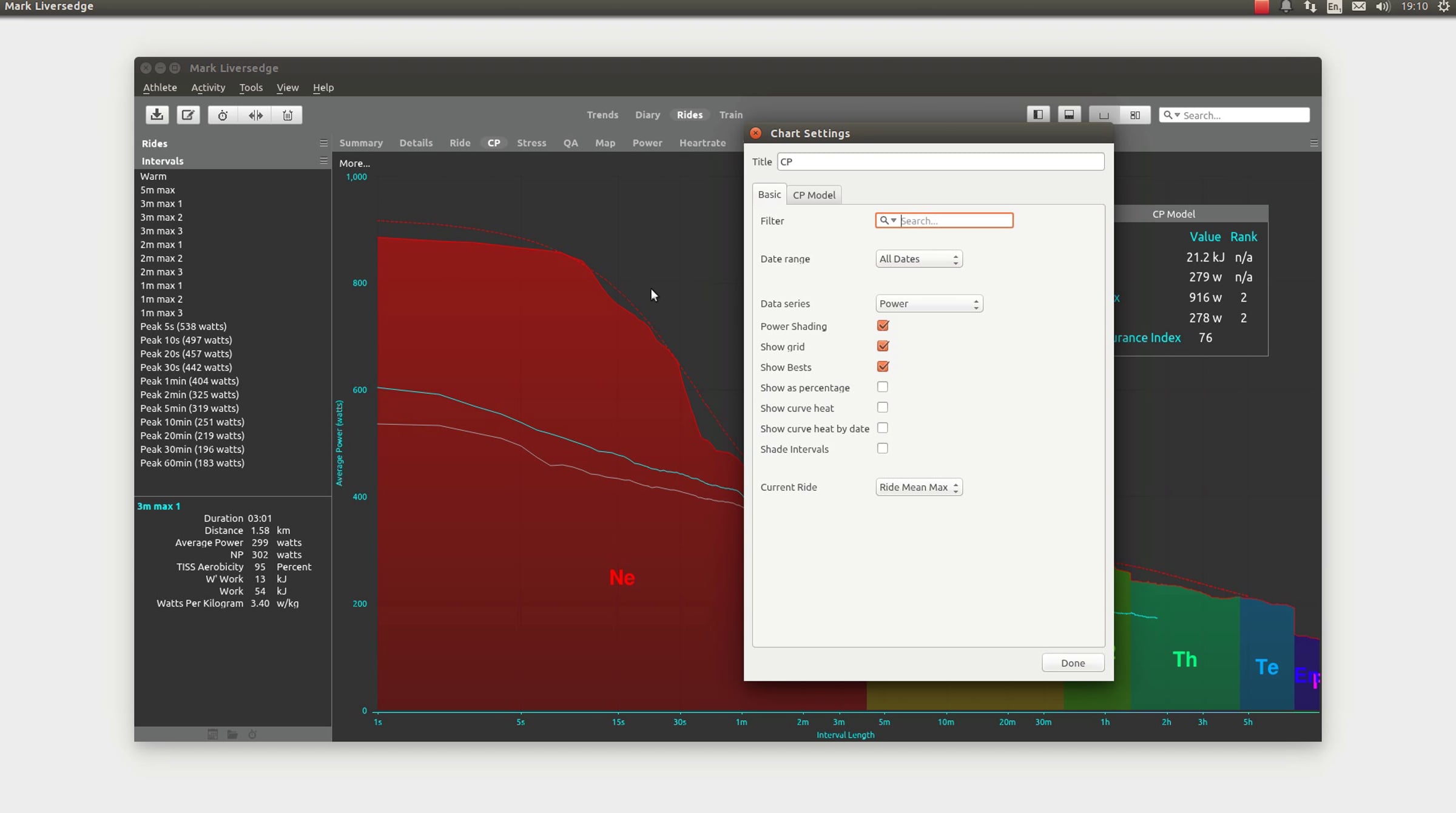Open main search box options arrow

tap(1177, 115)
